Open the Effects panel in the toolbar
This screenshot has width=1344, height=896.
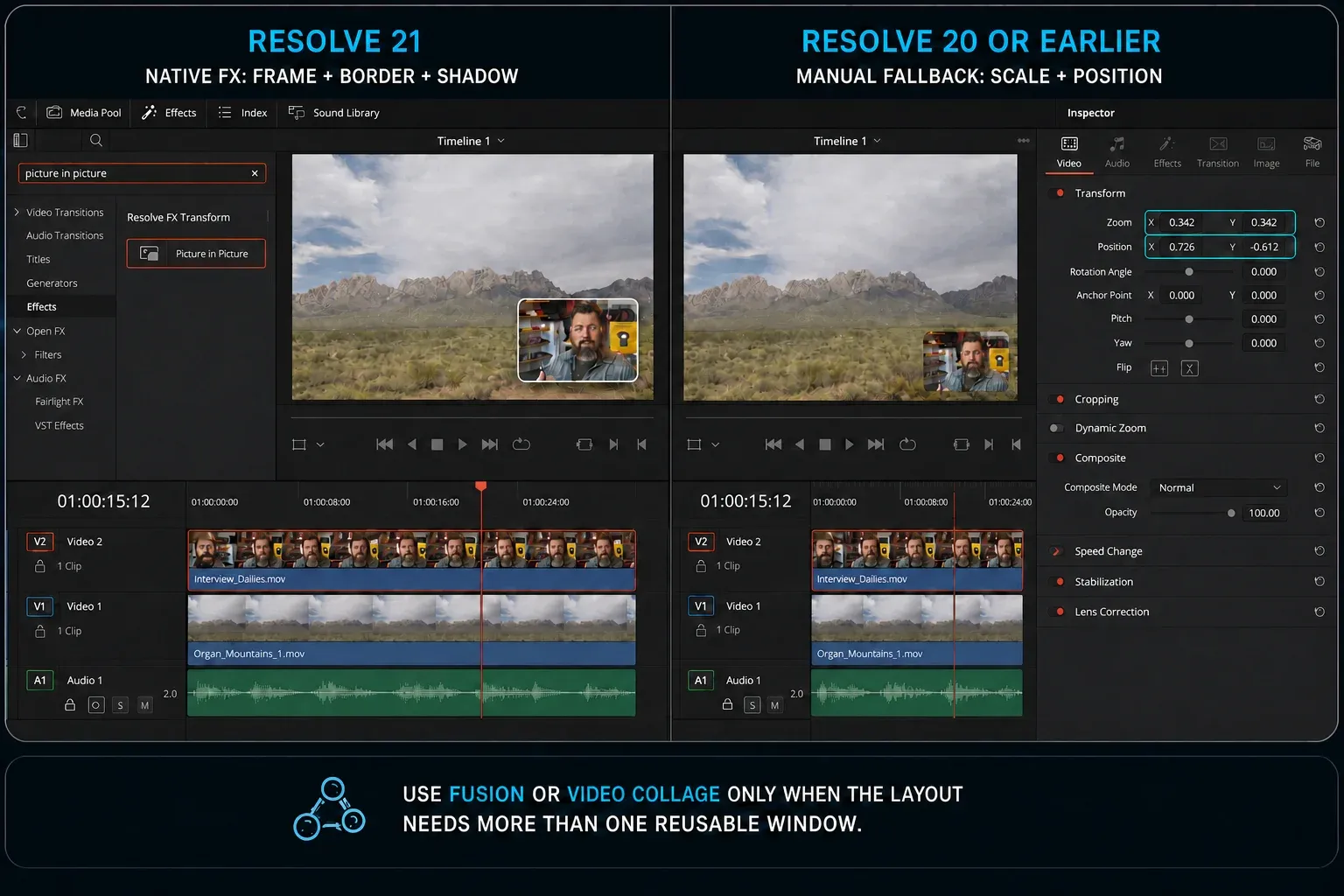(x=169, y=113)
